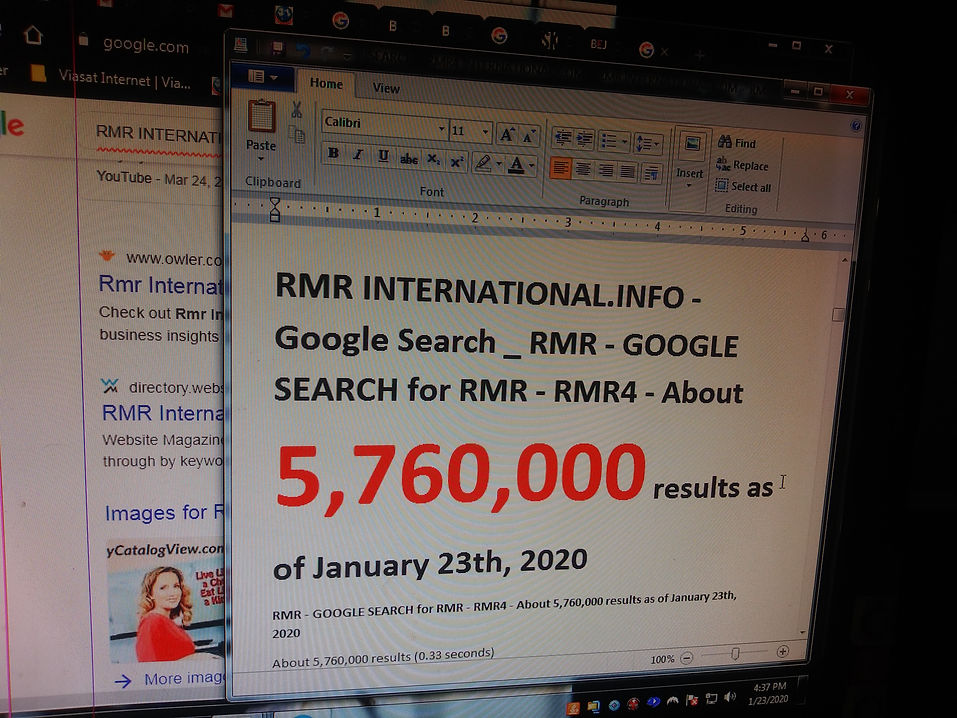
Task: Click the network tray icon
Action: [x=711, y=698]
